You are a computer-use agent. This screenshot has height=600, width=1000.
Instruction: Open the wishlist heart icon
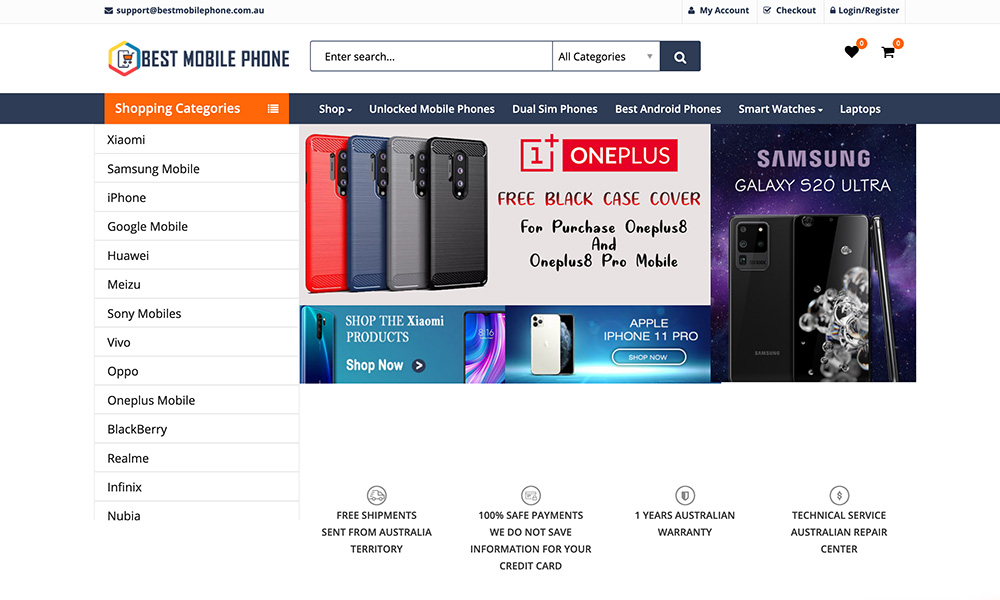pos(851,52)
